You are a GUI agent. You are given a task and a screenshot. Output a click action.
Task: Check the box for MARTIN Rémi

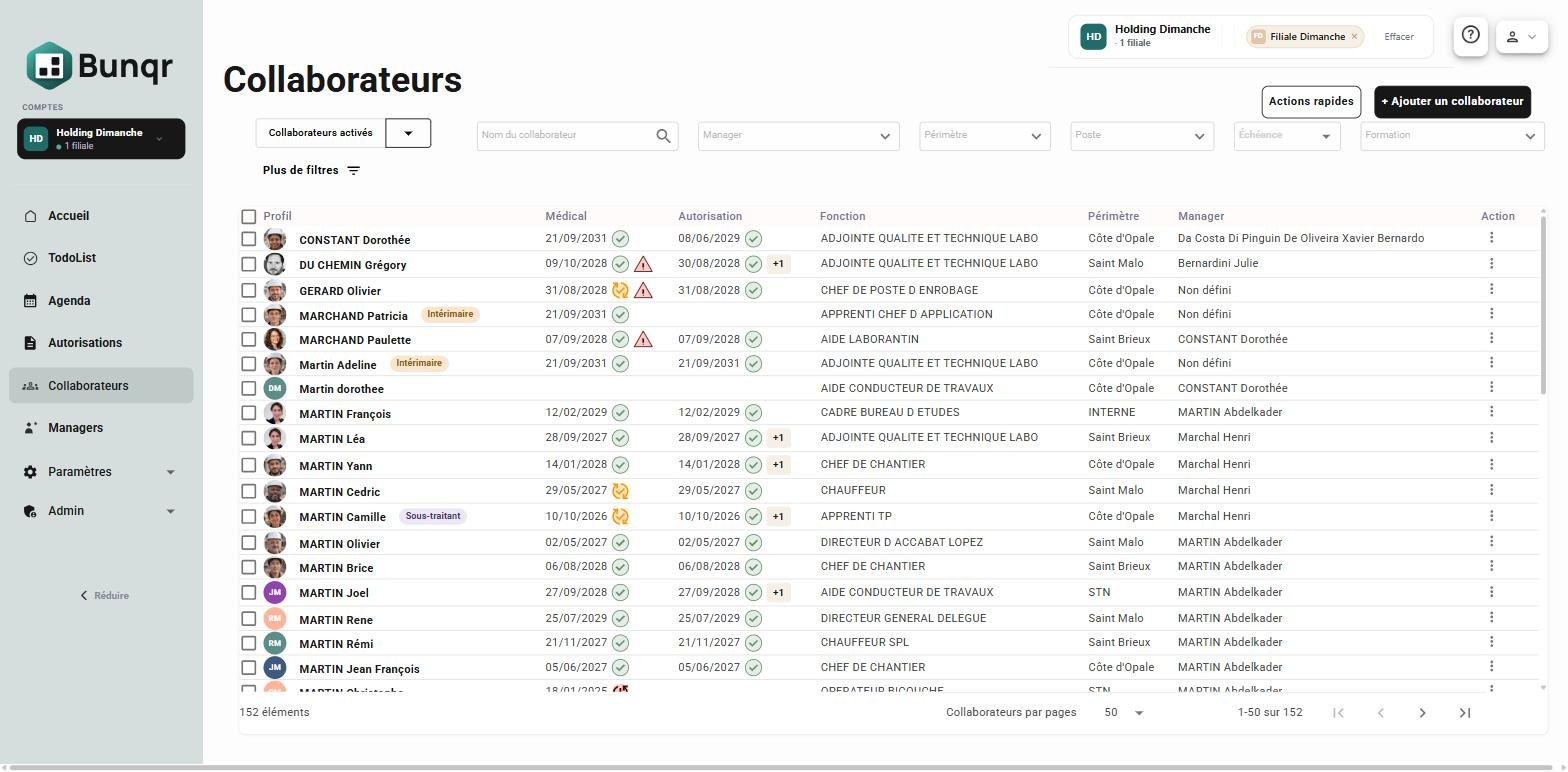coord(248,643)
